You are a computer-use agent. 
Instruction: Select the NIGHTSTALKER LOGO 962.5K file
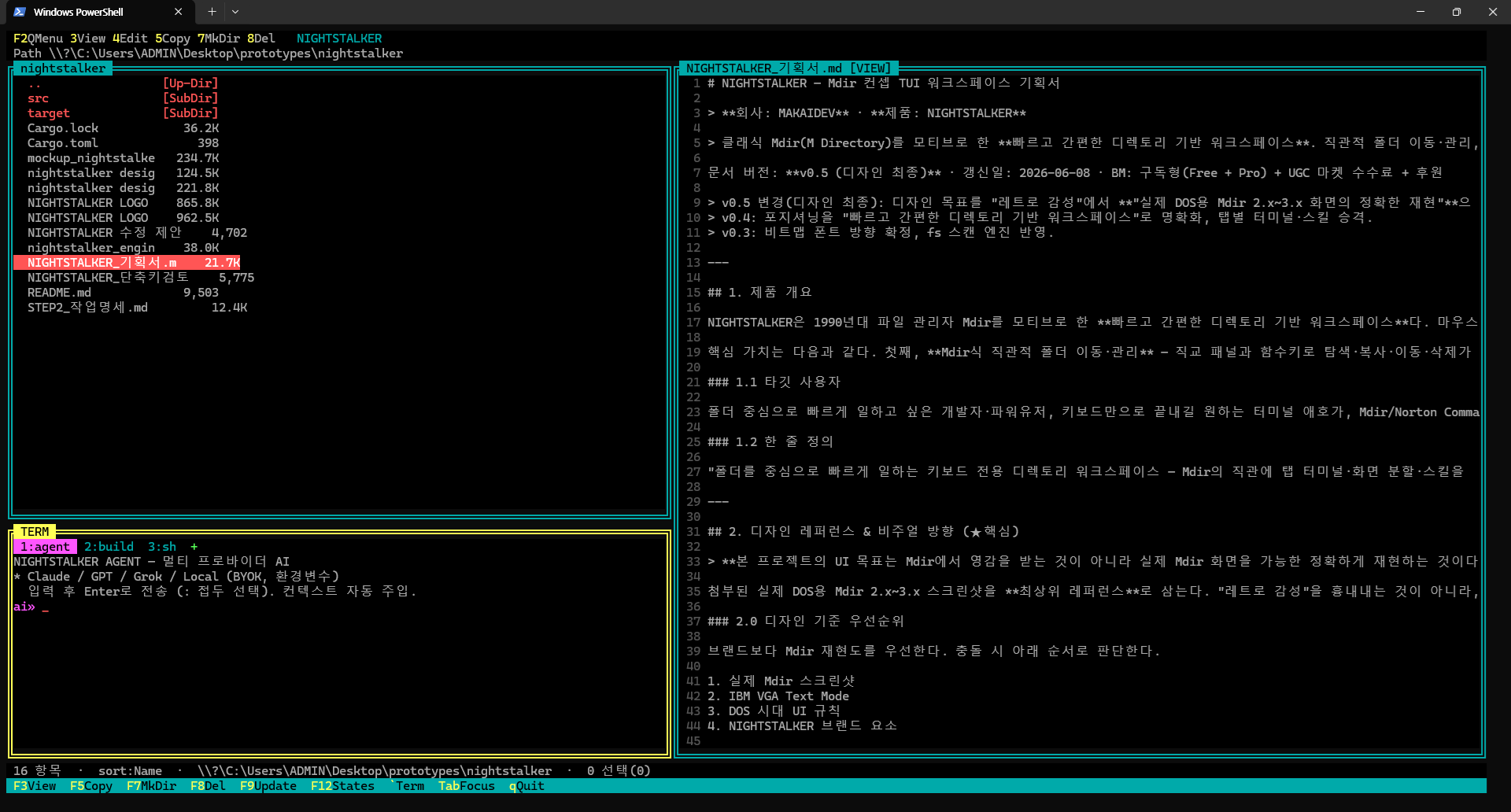click(123, 218)
